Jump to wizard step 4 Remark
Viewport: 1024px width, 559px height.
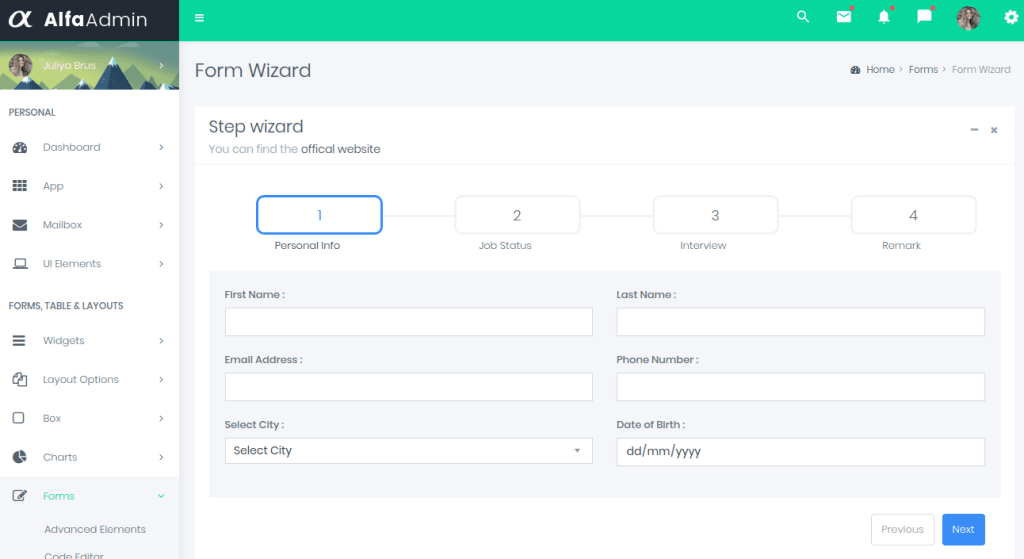[913, 215]
